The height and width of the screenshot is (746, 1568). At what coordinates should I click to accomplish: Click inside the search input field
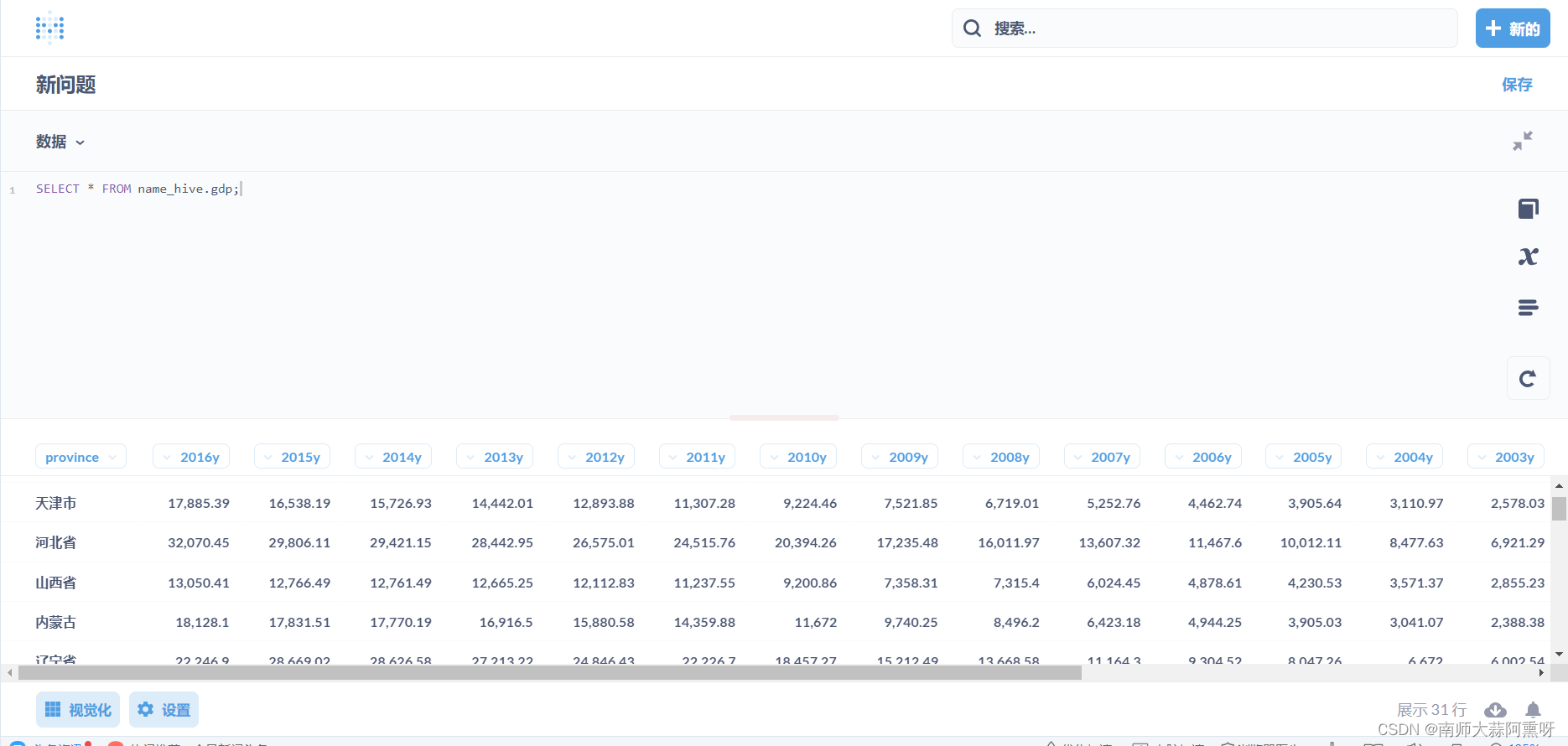coord(1204,28)
